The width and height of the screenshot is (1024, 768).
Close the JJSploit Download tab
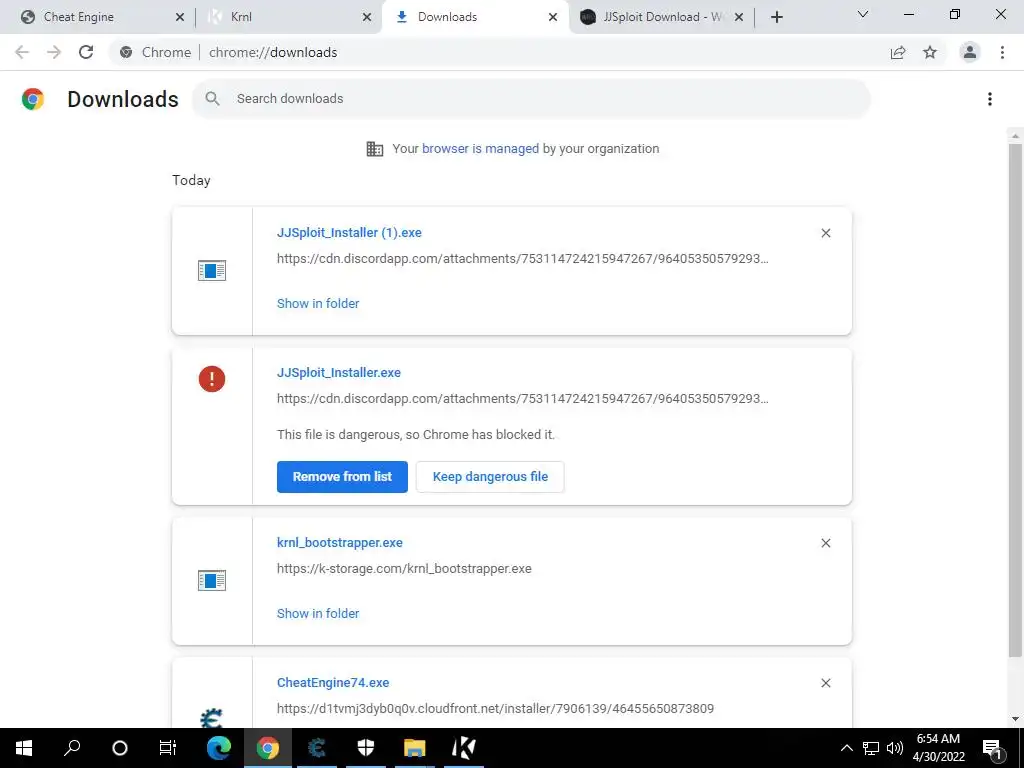pyautogui.click(x=739, y=17)
